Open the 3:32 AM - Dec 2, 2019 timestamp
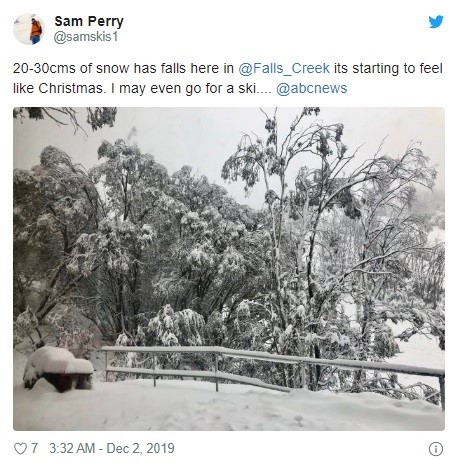Screen dimensions: 458x466 pos(112,448)
